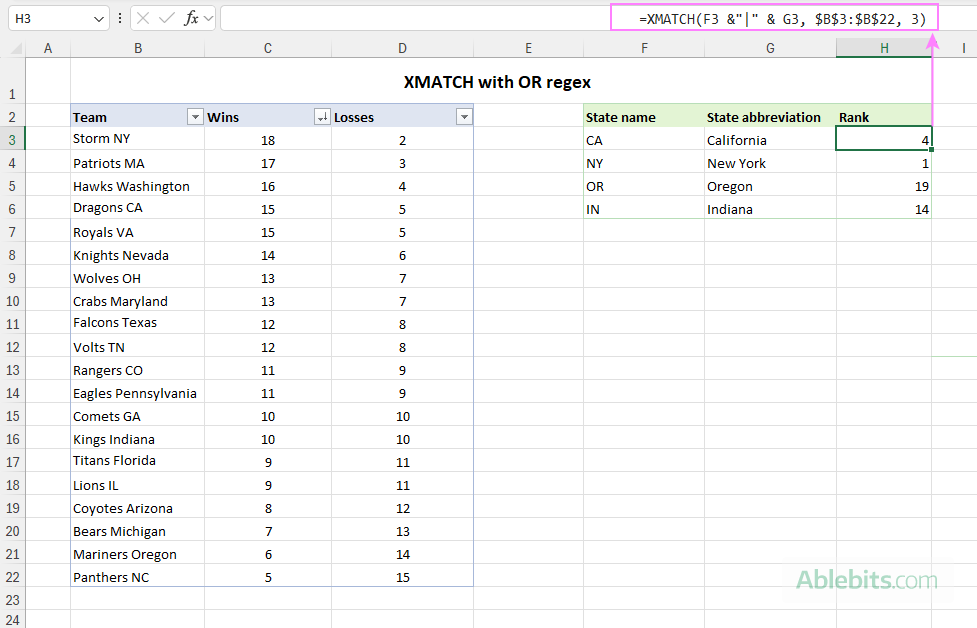
Task: Select the 'State abbreviation' header cell
Action: (763, 116)
